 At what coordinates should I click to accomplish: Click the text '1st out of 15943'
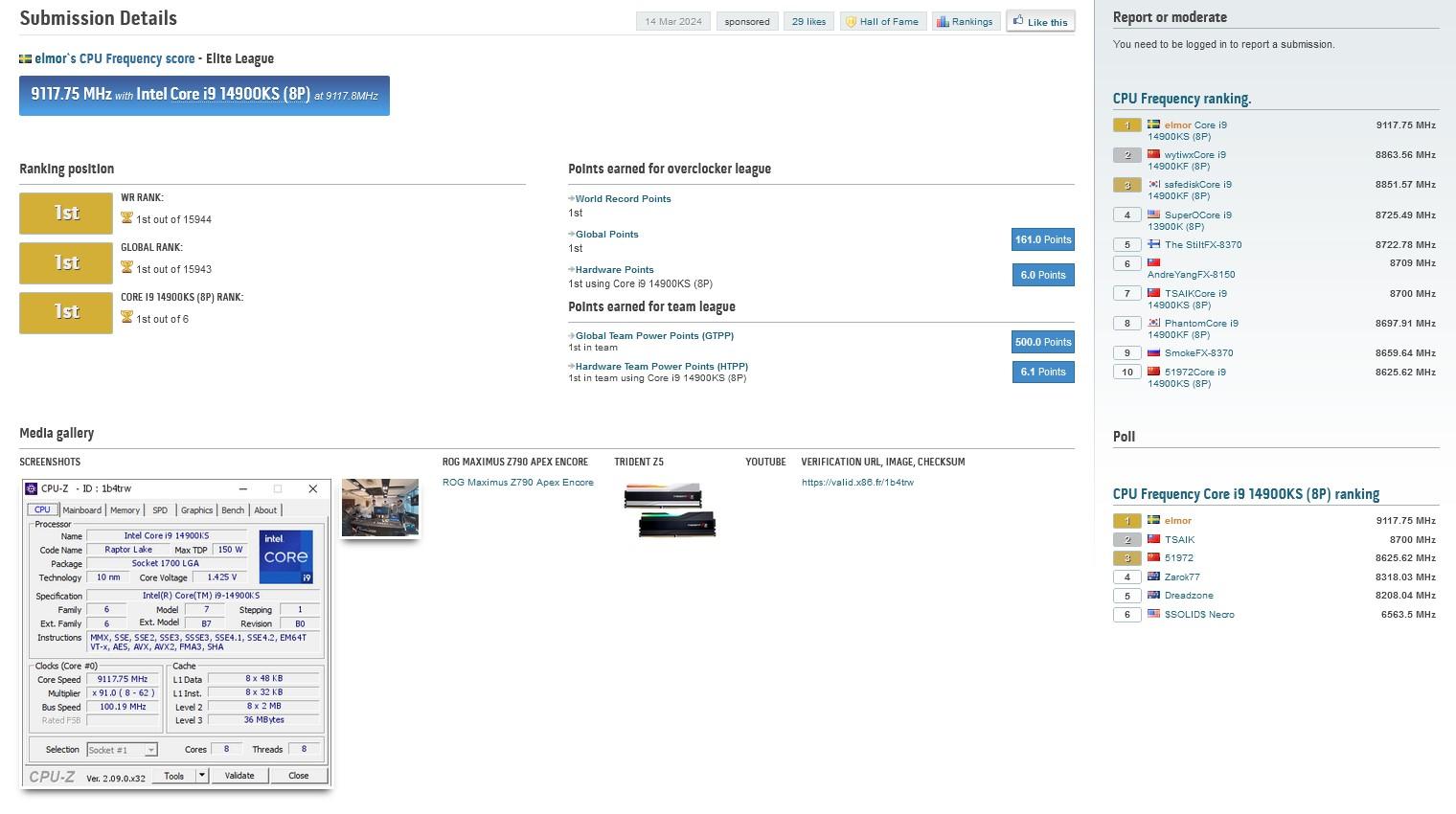pyautogui.click(x=173, y=269)
